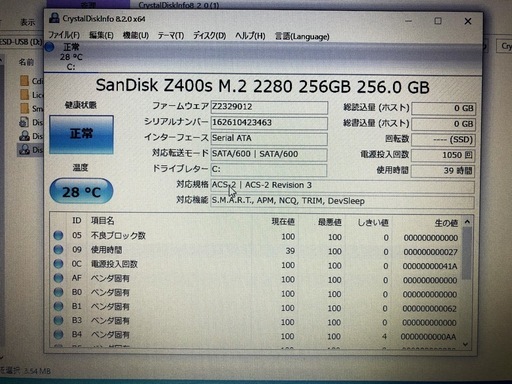Minimize the CrystalDiskInfo window
The width and height of the screenshot is (512, 384).
click(x=409, y=21)
